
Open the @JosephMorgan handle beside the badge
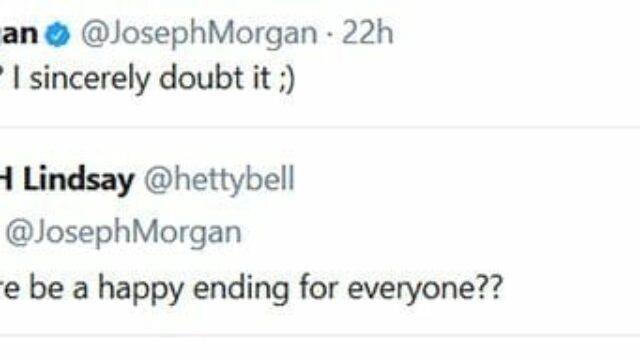click(199, 34)
